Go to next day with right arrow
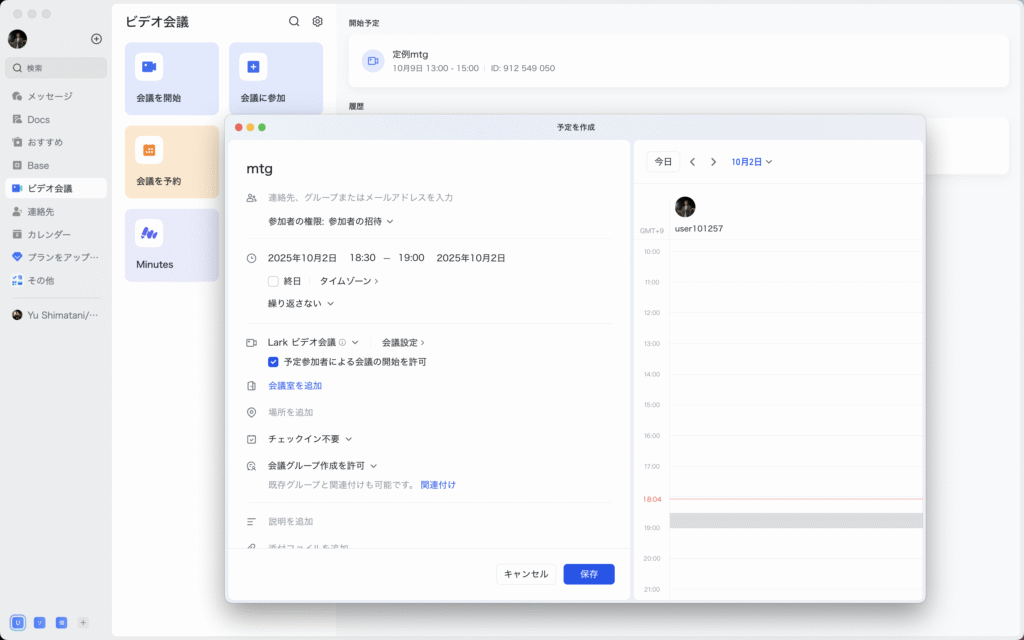 click(713, 162)
